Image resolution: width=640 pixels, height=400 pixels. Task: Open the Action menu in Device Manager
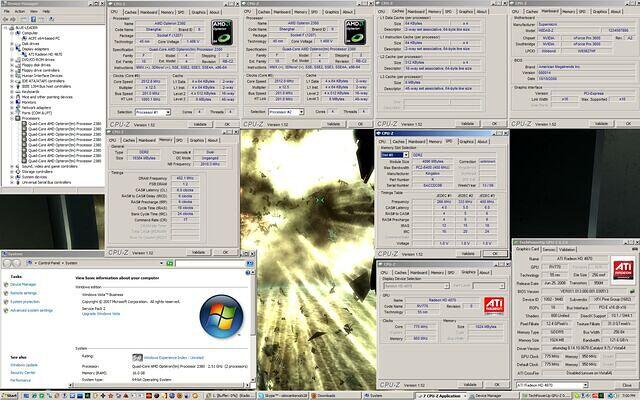[19, 12]
